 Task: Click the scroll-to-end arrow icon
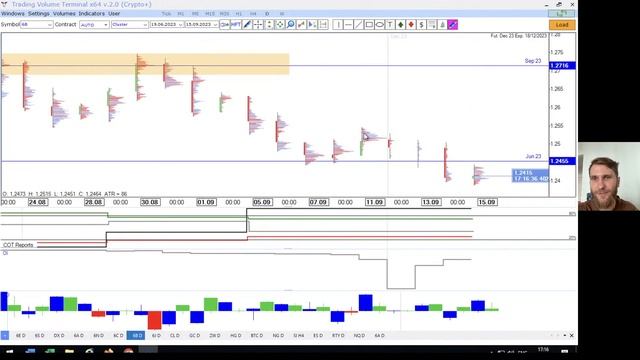pos(312,24)
